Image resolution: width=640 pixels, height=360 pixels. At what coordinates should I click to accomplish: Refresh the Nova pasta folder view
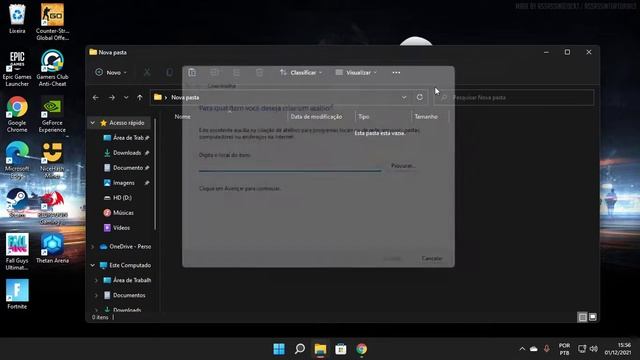[420, 97]
